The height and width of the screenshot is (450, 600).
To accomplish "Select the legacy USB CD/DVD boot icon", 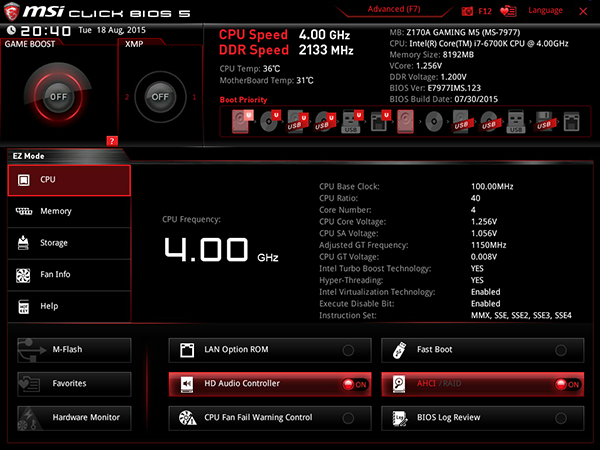I will coord(489,122).
